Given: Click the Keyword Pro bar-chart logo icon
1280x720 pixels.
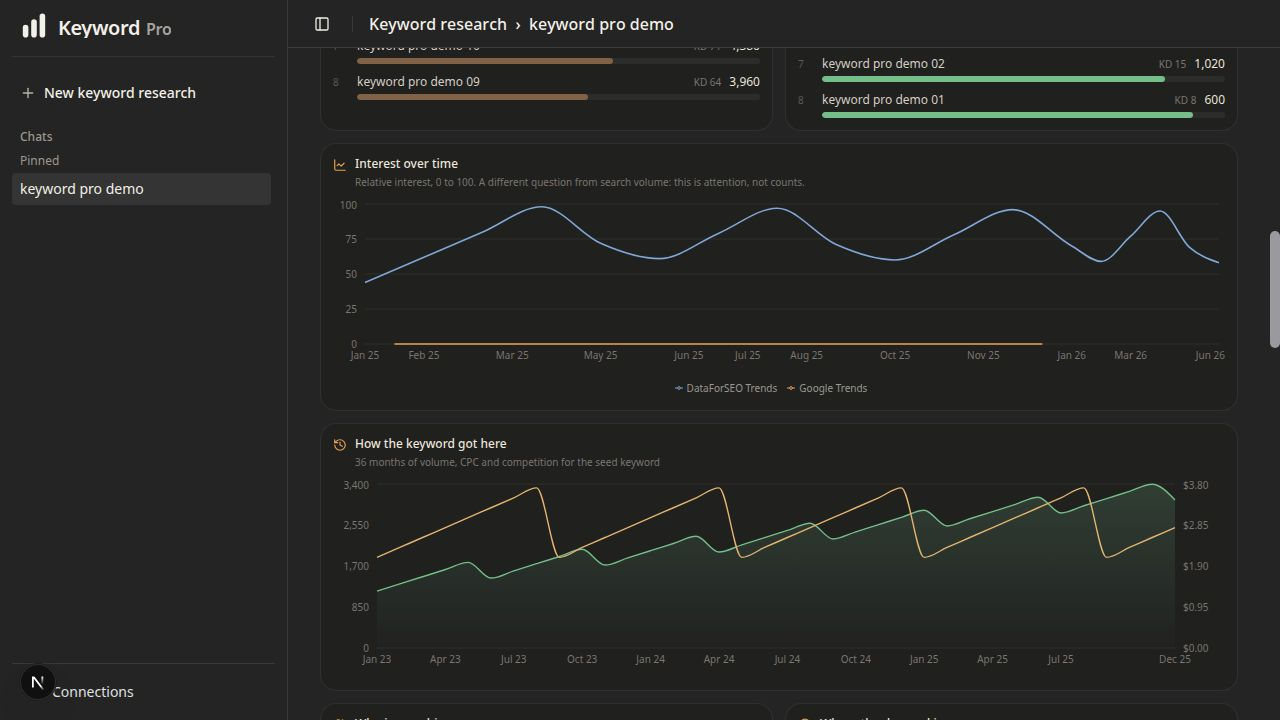Looking at the screenshot, I should [34, 26].
